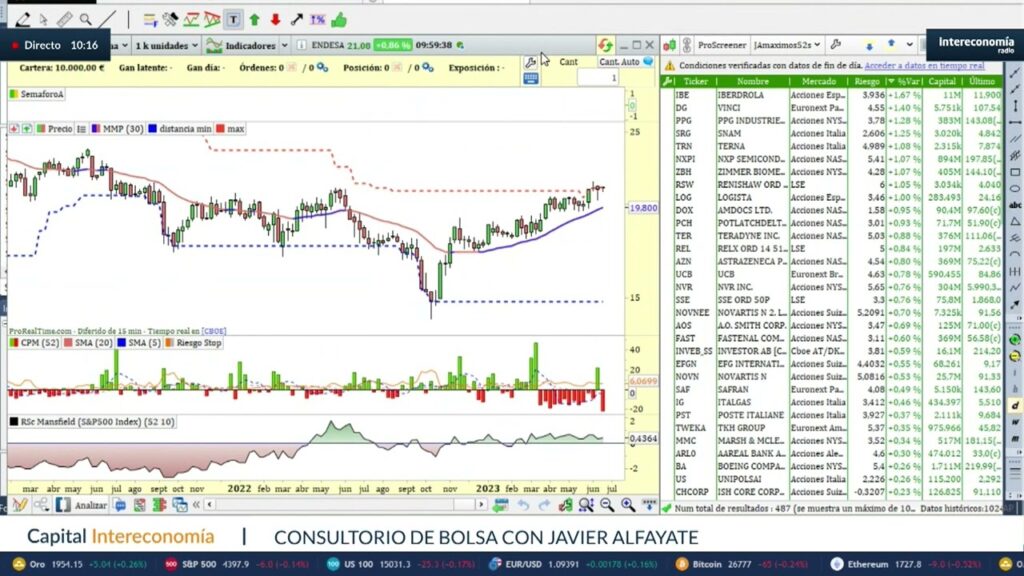Sort by Nombre column header
Viewport: 1024px width, 576px height.
[x=752, y=82]
